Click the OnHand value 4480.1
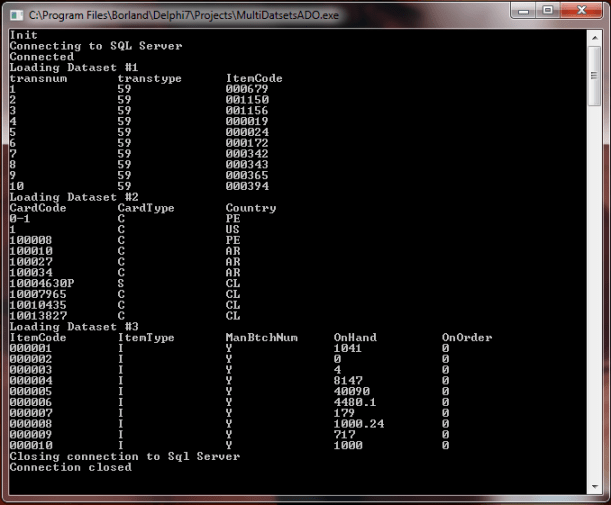The width and height of the screenshot is (611, 505). coord(355,402)
